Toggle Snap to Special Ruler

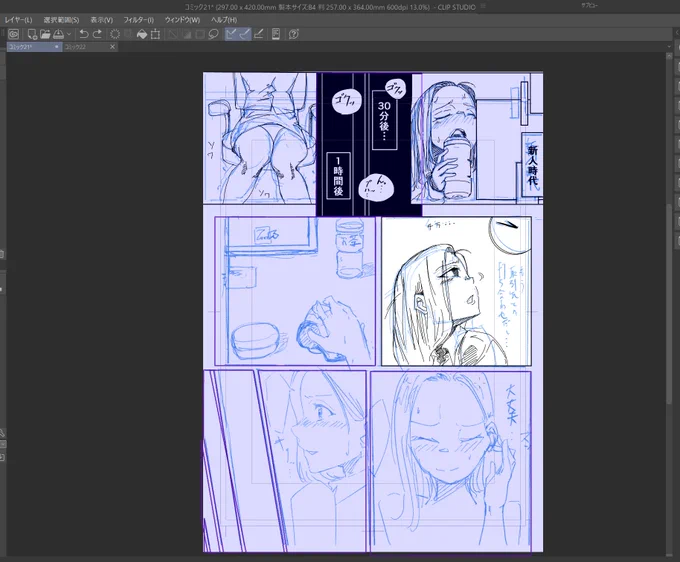click(x=245, y=34)
